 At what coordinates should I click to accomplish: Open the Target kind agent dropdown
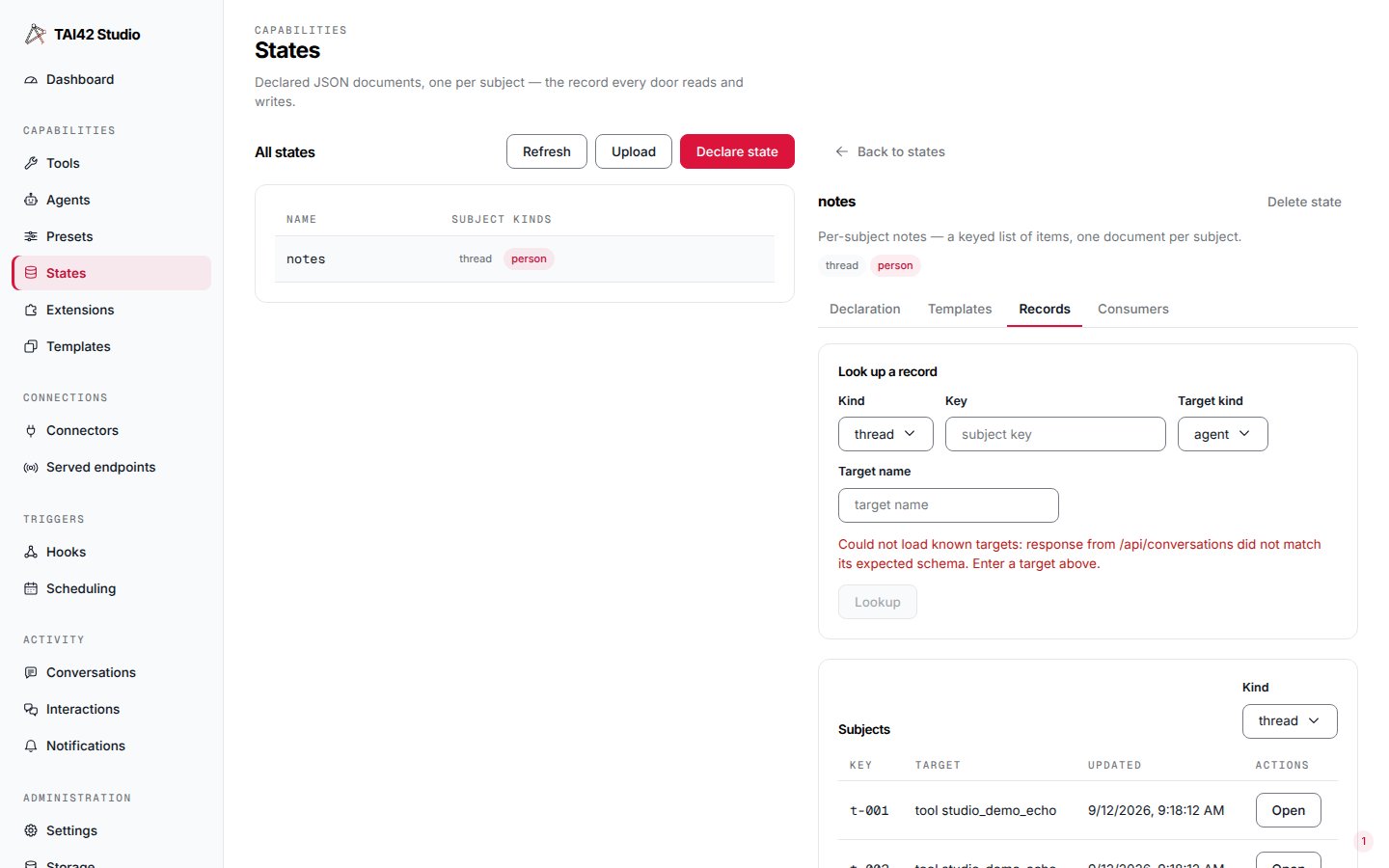pyautogui.click(x=1222, y=434)
